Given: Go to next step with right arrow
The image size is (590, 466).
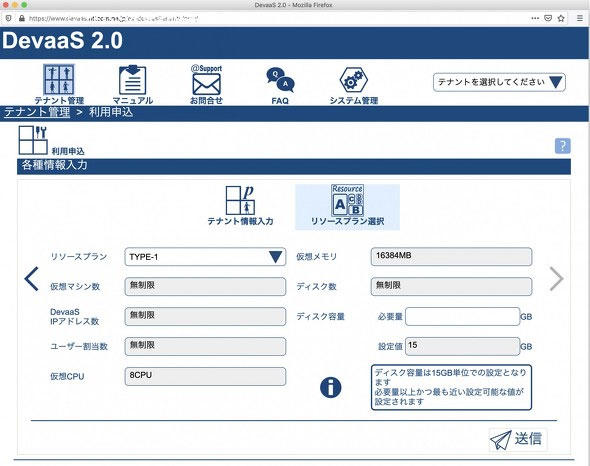Looking at the screenshot, I should click(556, 279).
